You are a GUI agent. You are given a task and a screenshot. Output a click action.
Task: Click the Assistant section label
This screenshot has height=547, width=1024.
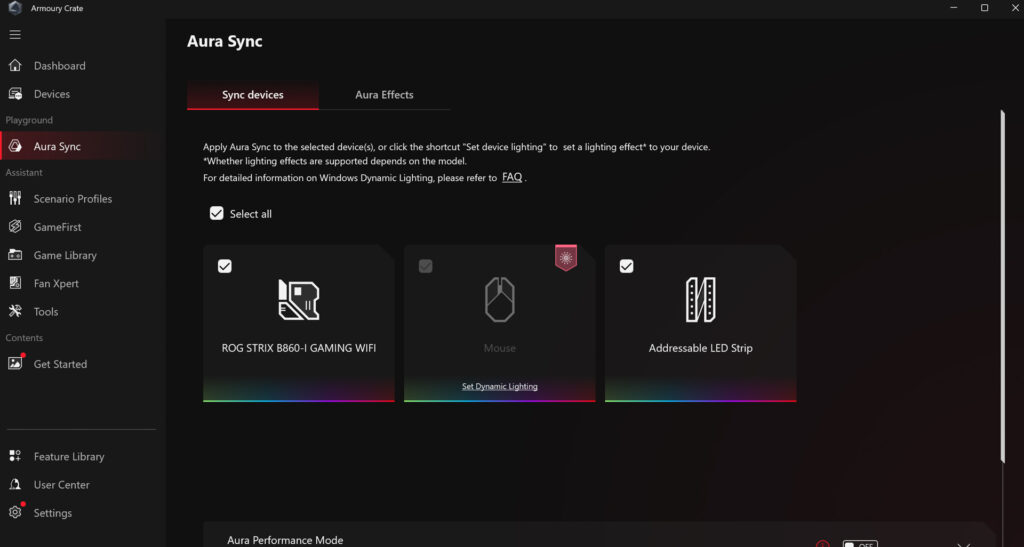[x=24, y=172]
